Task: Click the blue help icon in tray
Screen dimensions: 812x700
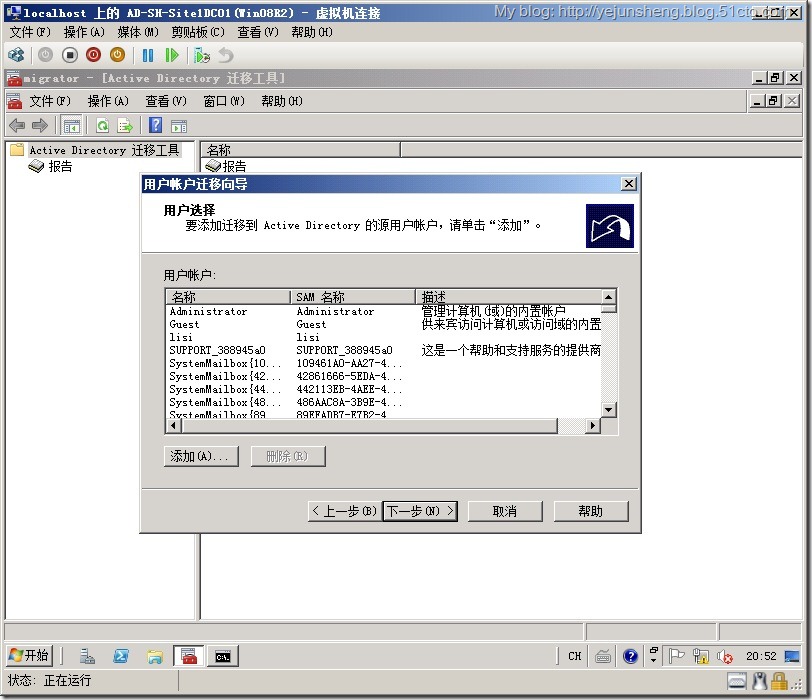Action: click(x=630, y=657)
